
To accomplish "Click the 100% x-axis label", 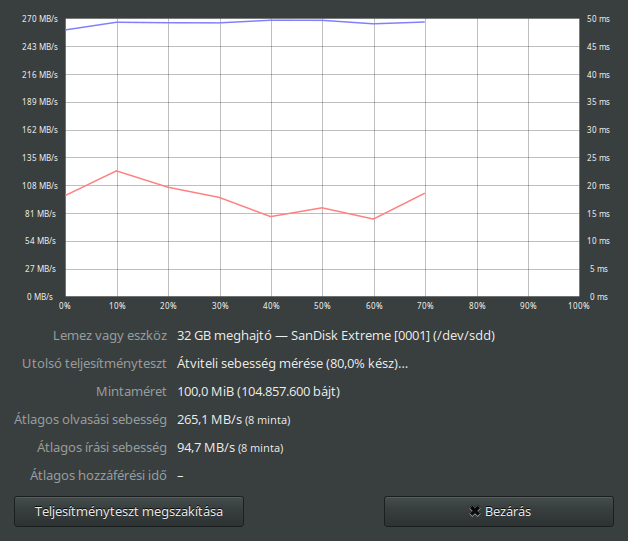I will [x=579, y=306].
